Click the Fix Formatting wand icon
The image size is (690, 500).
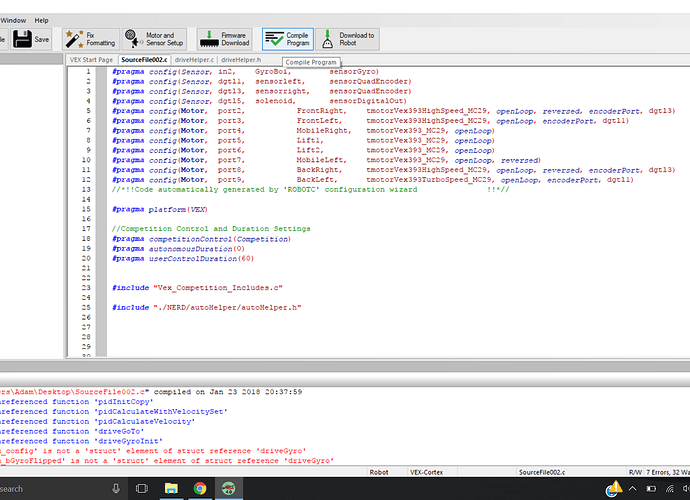click(x=74, y=39)
